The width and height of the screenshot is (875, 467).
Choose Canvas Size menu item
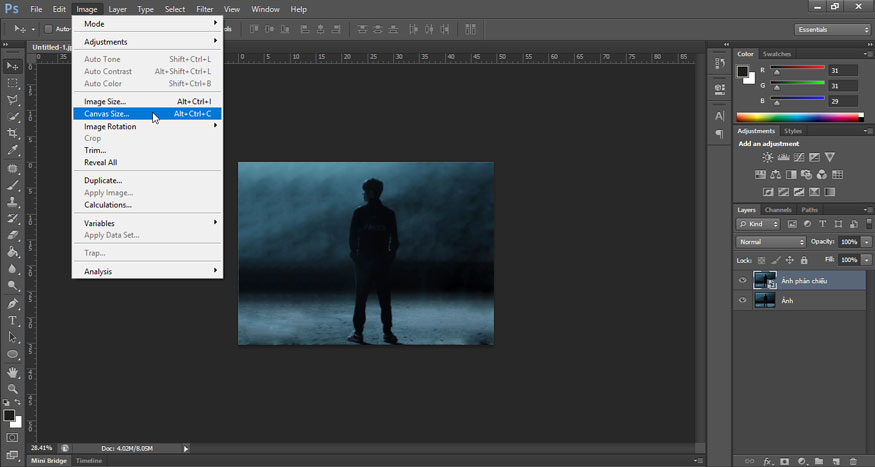click(x=147, y=114)
